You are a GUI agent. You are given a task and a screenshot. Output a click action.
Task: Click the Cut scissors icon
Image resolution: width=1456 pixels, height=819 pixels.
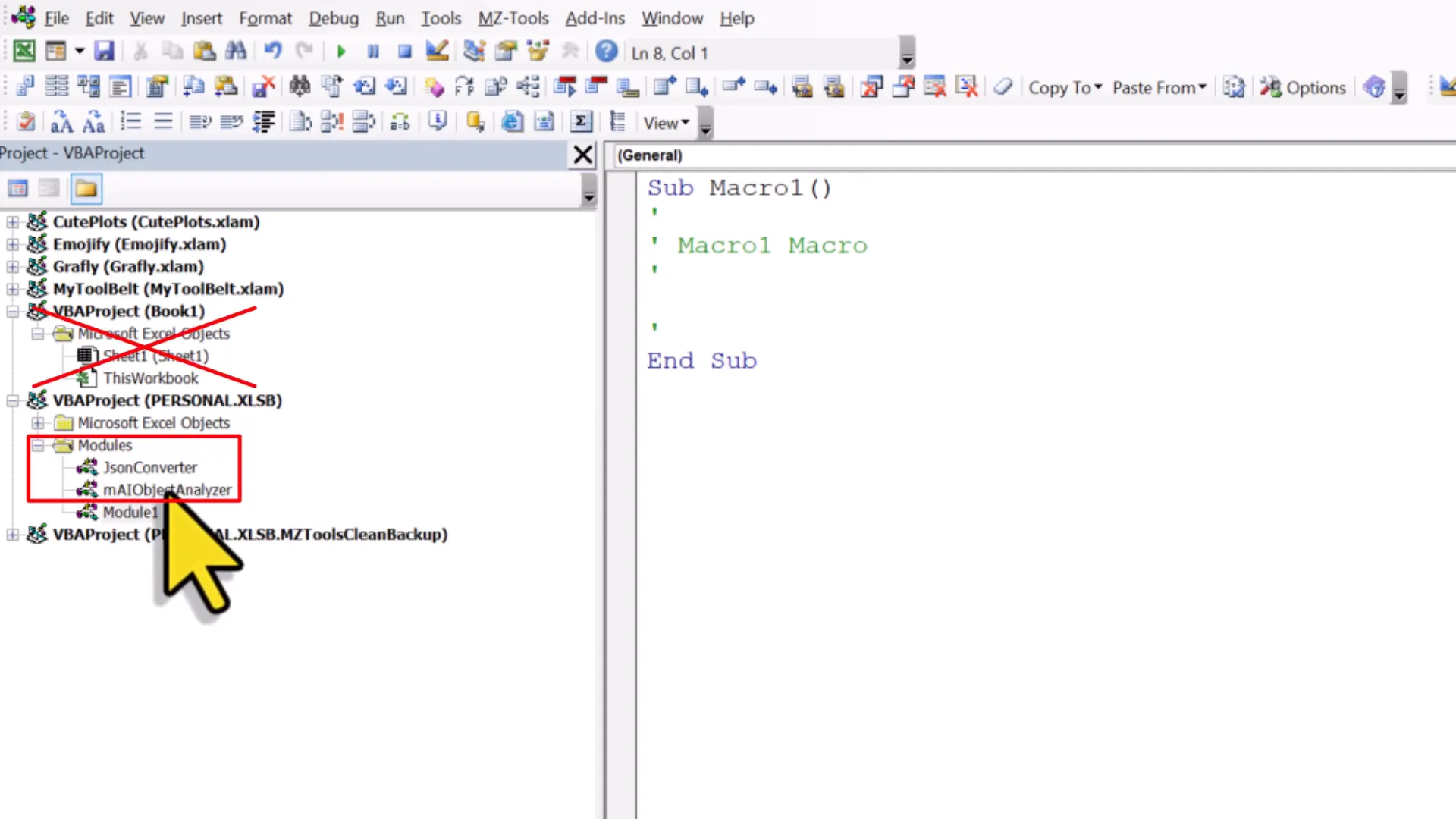[x=140, y=51]
